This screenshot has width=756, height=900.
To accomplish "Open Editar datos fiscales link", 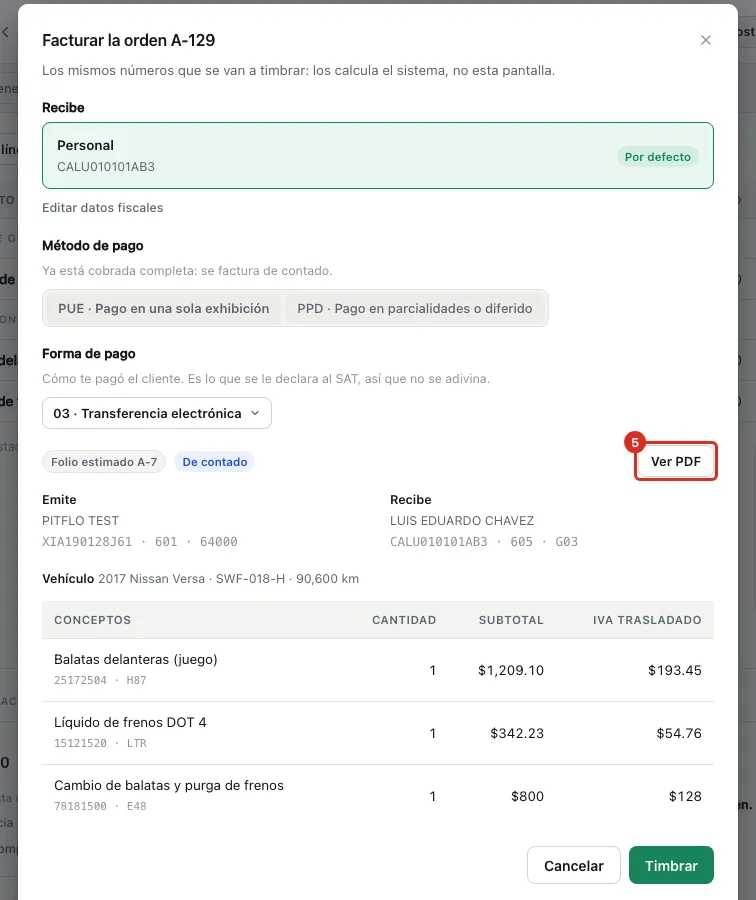I will point(103,208).
